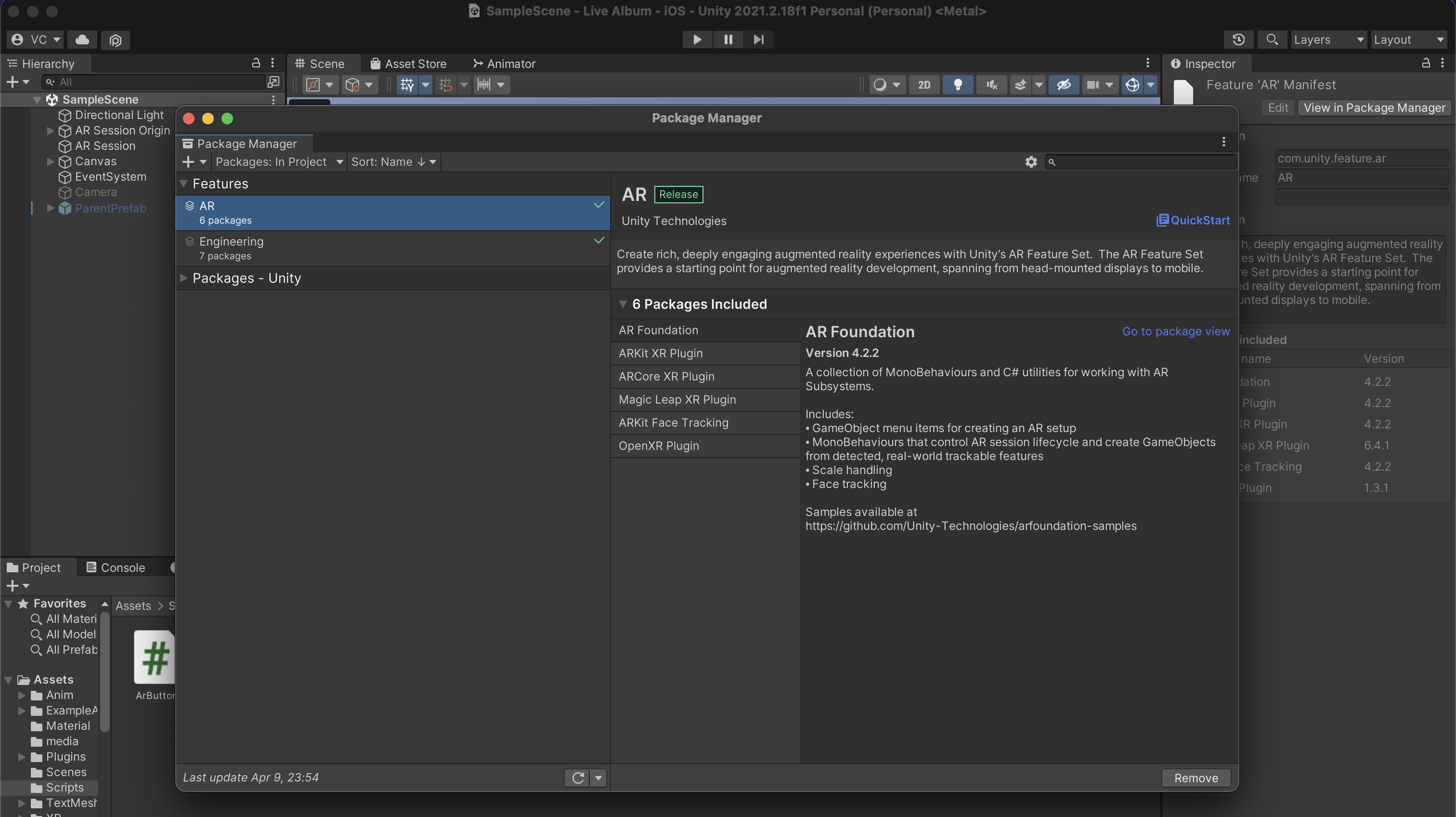
Task: Open the scene camera settings icon
Action: (x=1093, y=85)
